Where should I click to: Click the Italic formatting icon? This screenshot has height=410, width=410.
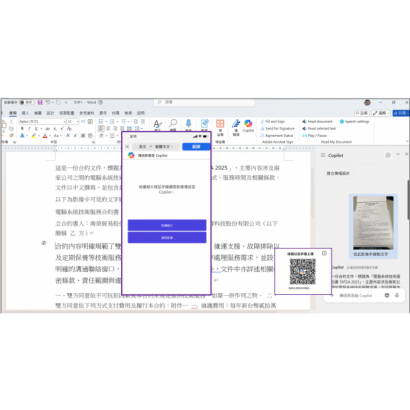[x=29, y=129]
